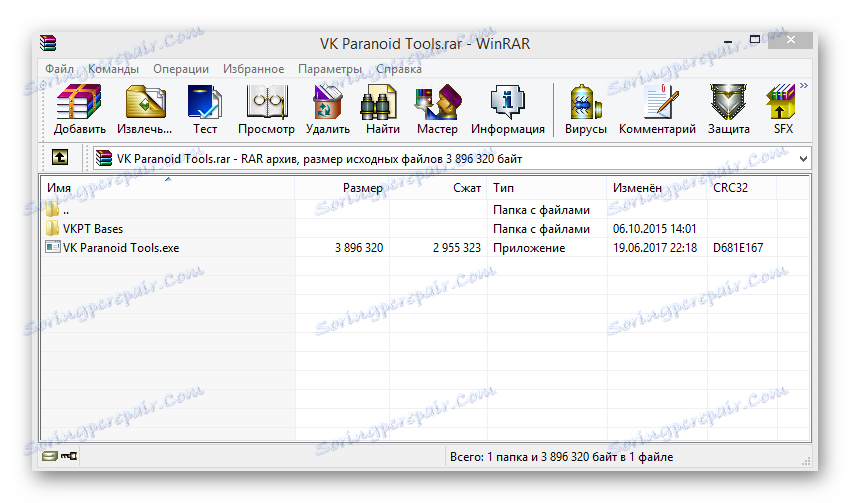This screenshot has width=850, height=503.
Task: Select the VKPT Bases folder name
Action: 93,229
